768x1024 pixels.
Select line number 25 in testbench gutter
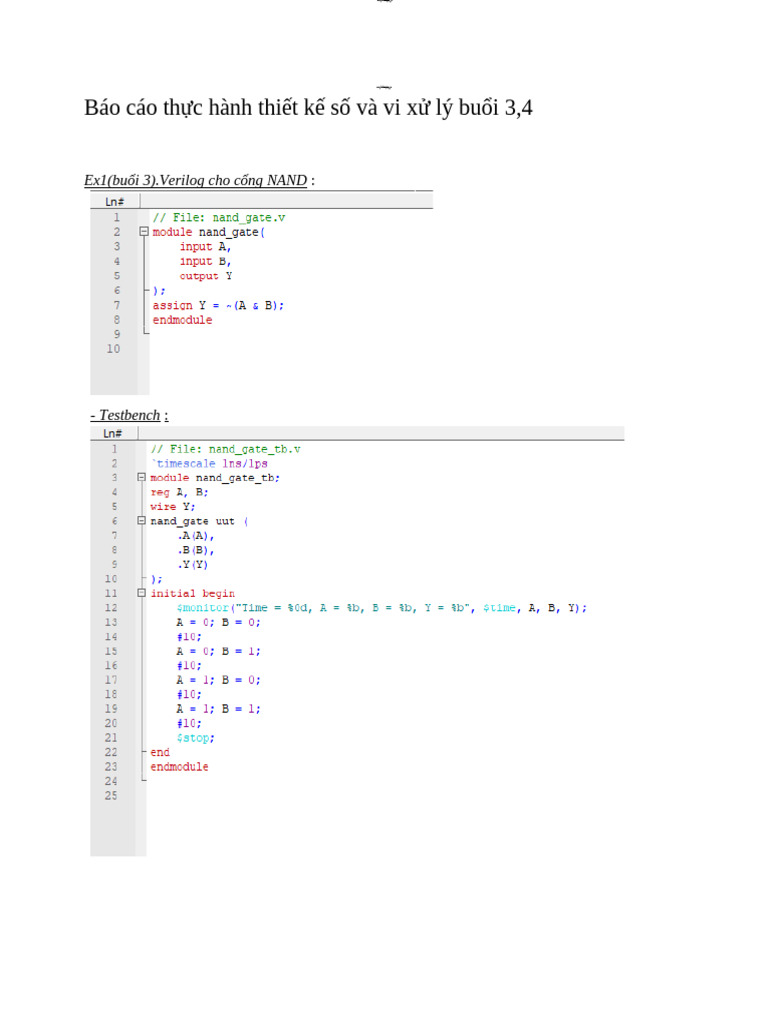pos(110,796)
